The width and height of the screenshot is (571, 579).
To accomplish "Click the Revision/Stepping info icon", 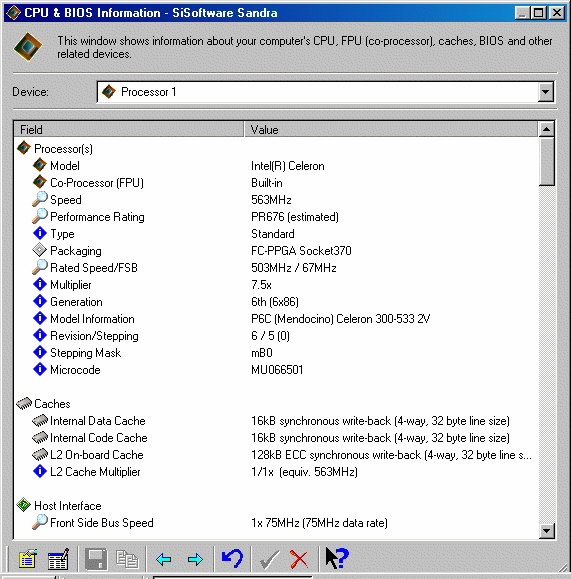I will pos(40,335).
